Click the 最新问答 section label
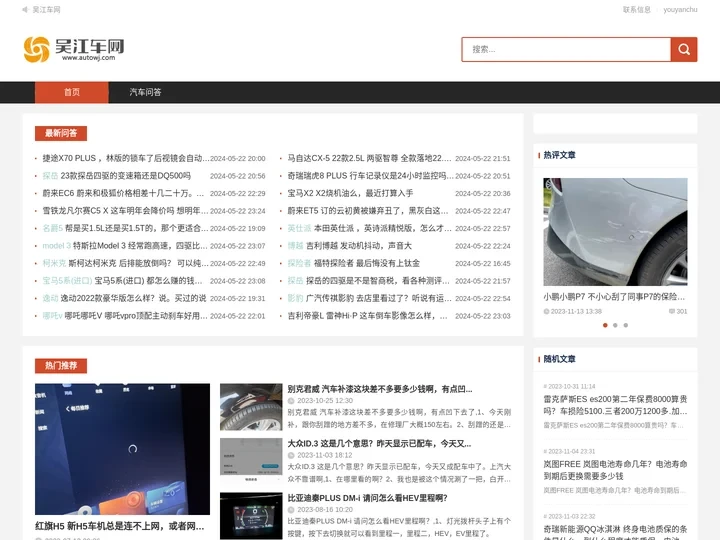 pos(61,133)
